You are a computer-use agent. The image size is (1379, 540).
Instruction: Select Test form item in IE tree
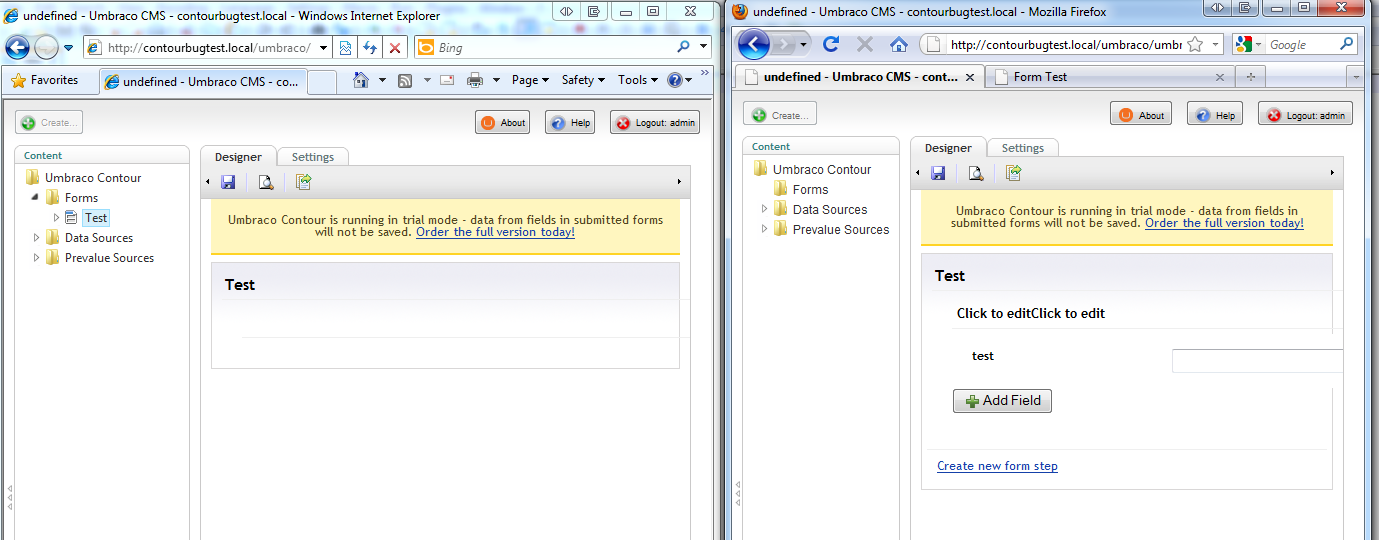click(96, 217)
